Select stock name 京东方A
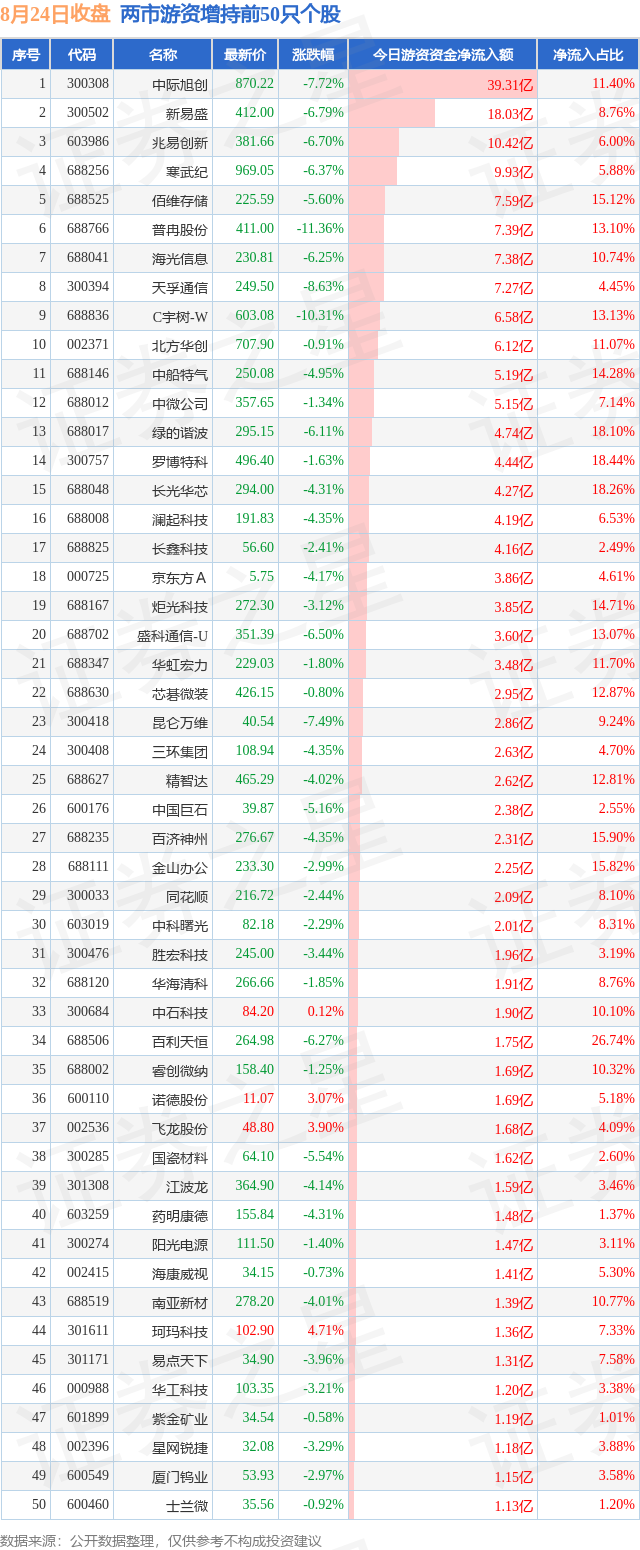 click(179, 577)
